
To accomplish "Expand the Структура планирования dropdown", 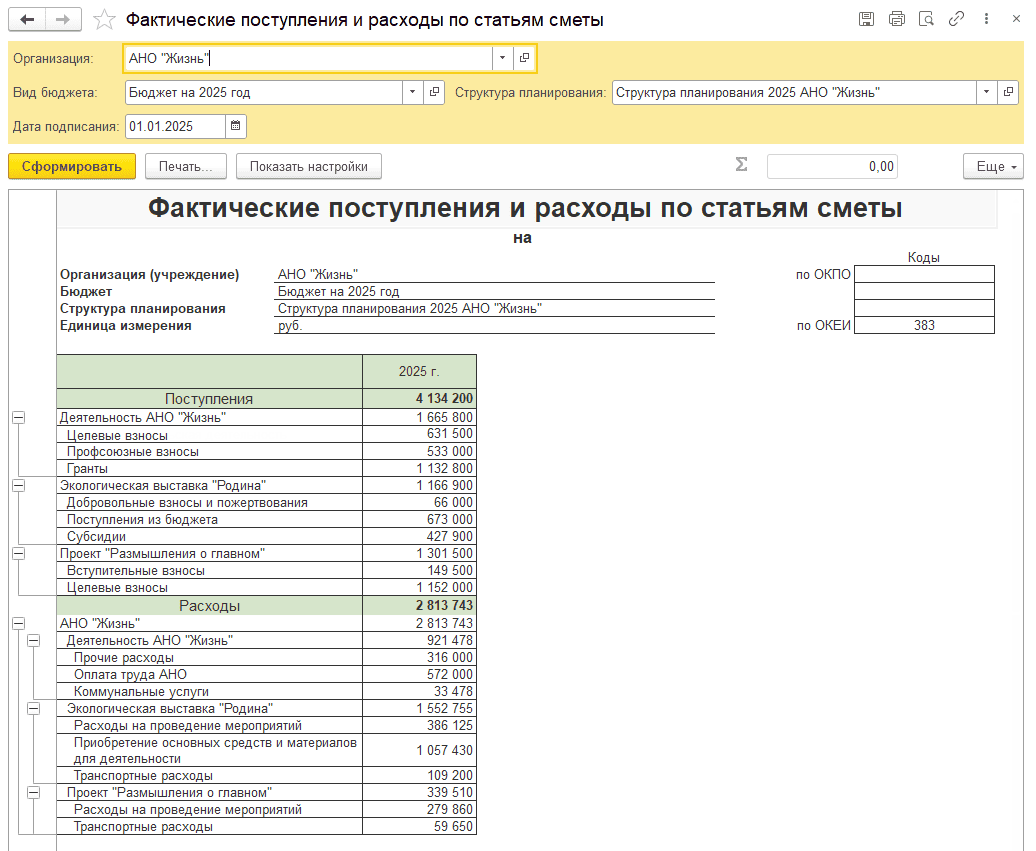I will 986,92.
